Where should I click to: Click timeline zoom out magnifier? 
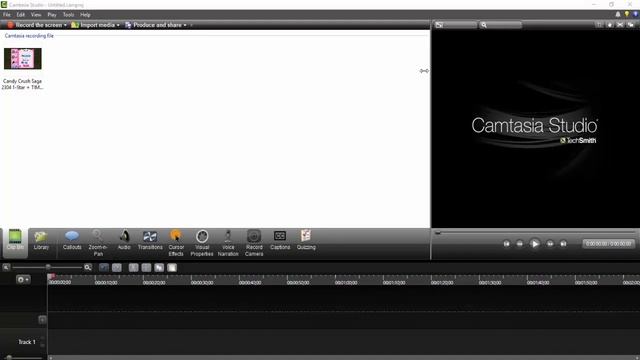tap(6, 267)
